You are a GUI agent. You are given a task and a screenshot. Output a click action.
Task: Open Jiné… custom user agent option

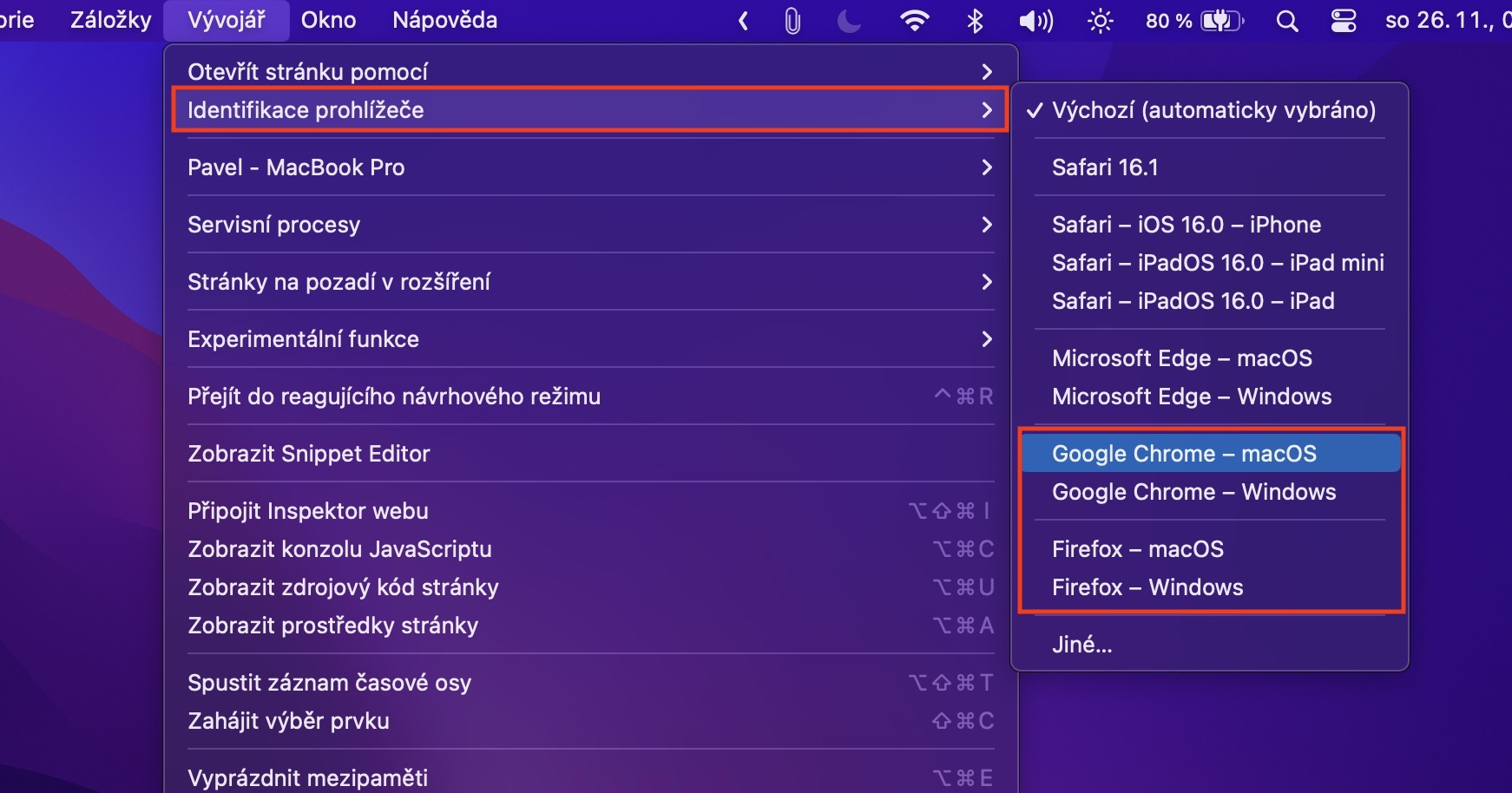point(1210,645)
